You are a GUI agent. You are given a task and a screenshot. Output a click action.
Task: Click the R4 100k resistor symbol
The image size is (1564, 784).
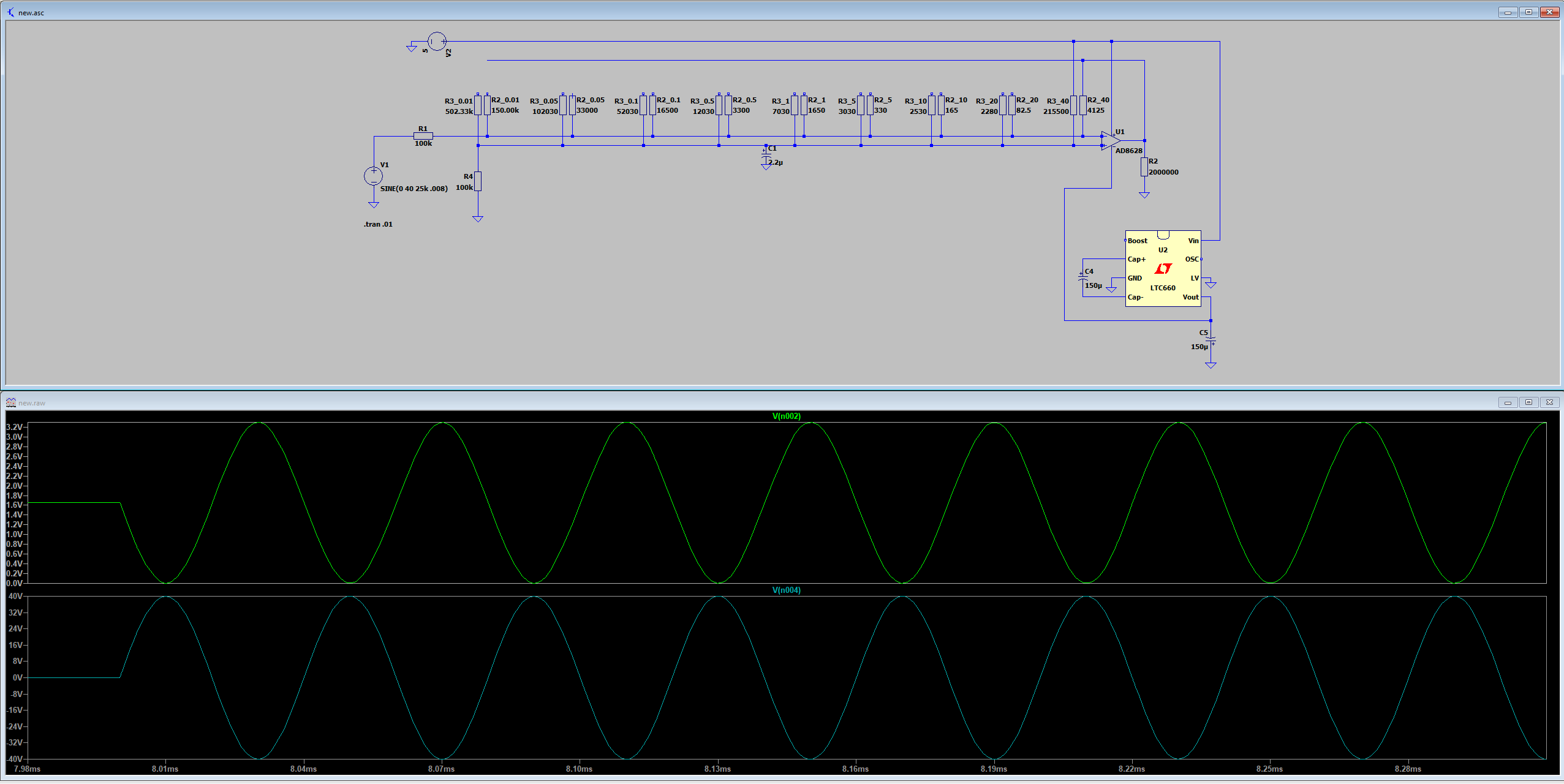(x=478, y=181)
